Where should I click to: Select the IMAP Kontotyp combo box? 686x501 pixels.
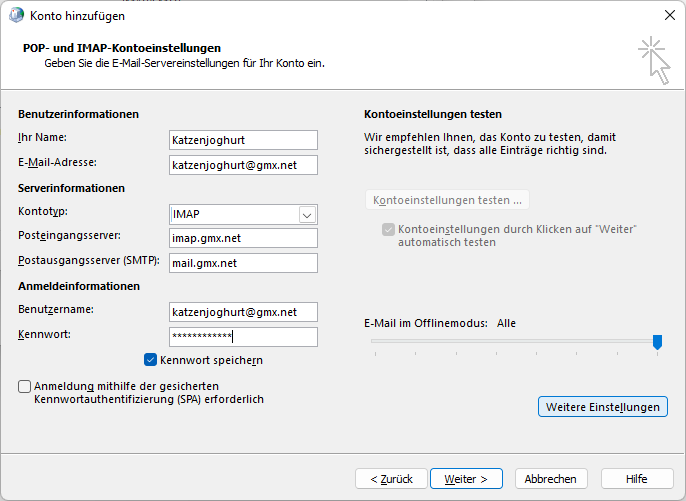point(243,214)
